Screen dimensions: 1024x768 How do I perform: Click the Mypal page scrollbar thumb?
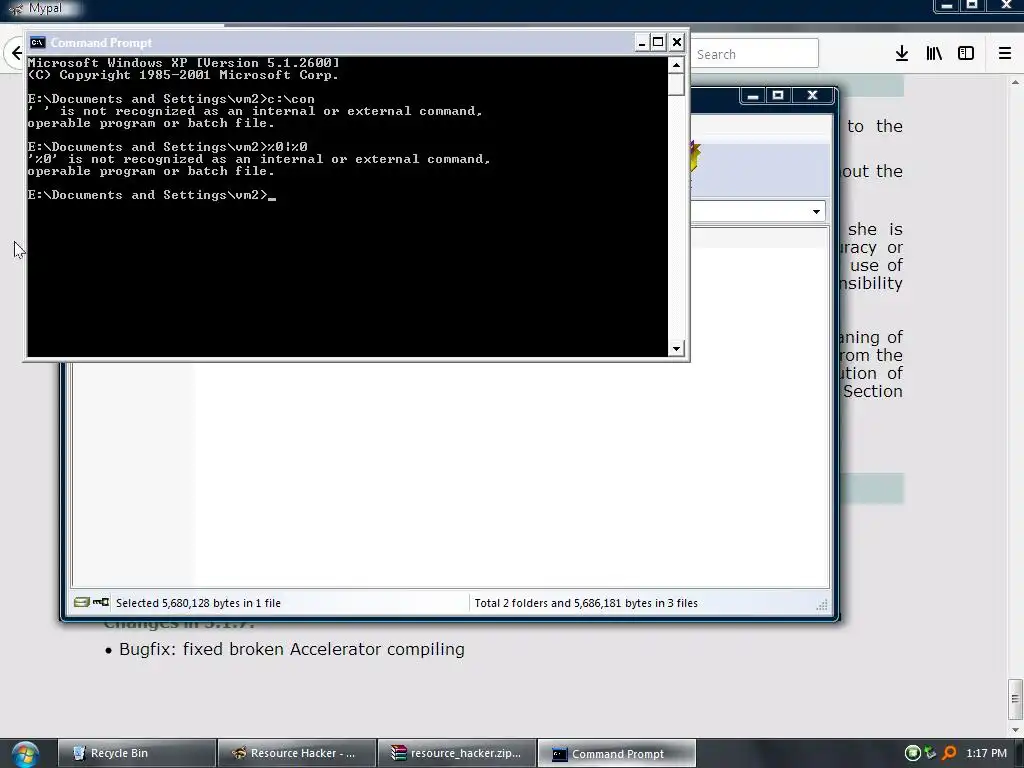[1015, 698]
